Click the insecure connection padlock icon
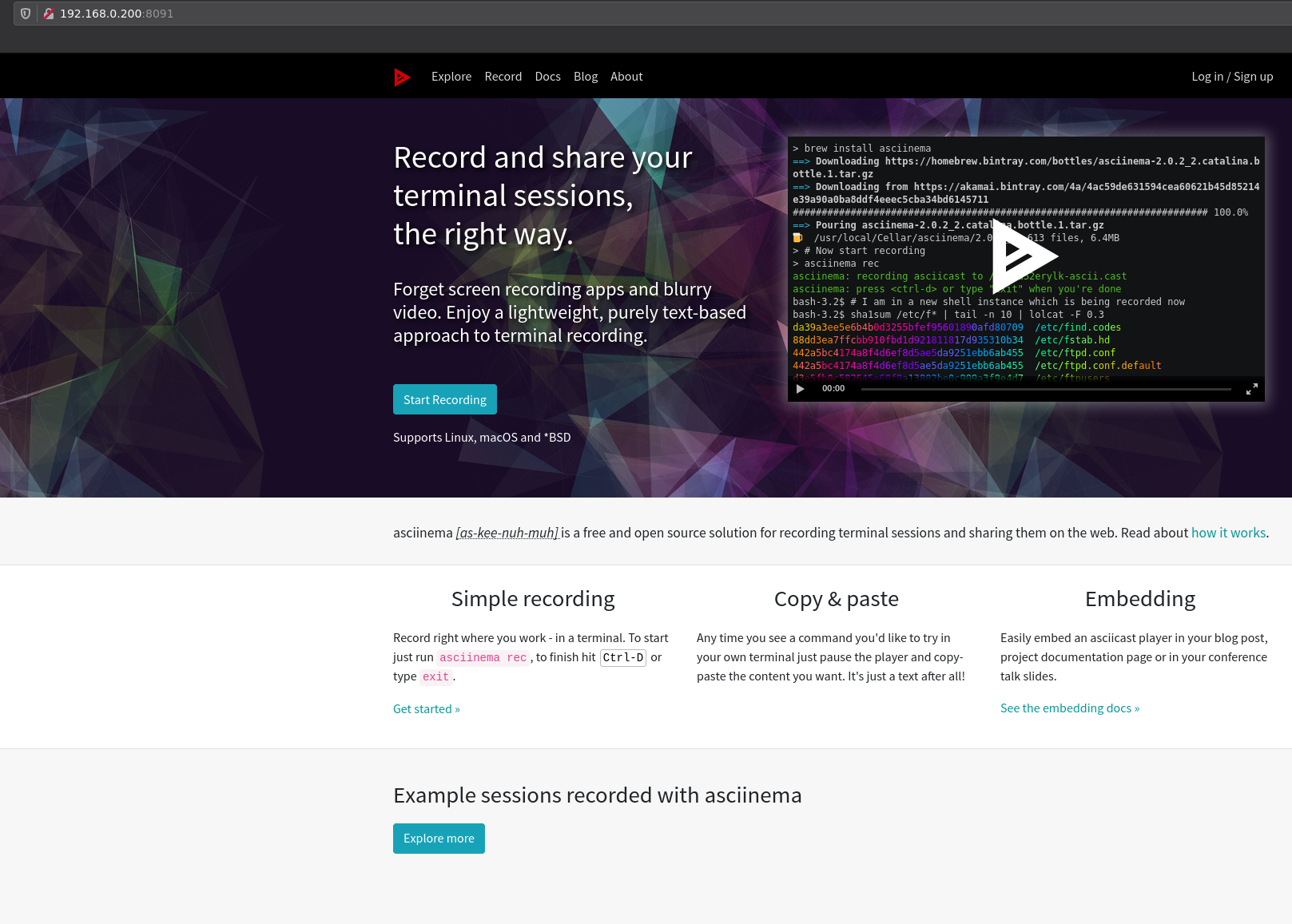1292x924 pixels. click(x=49, y=14)
